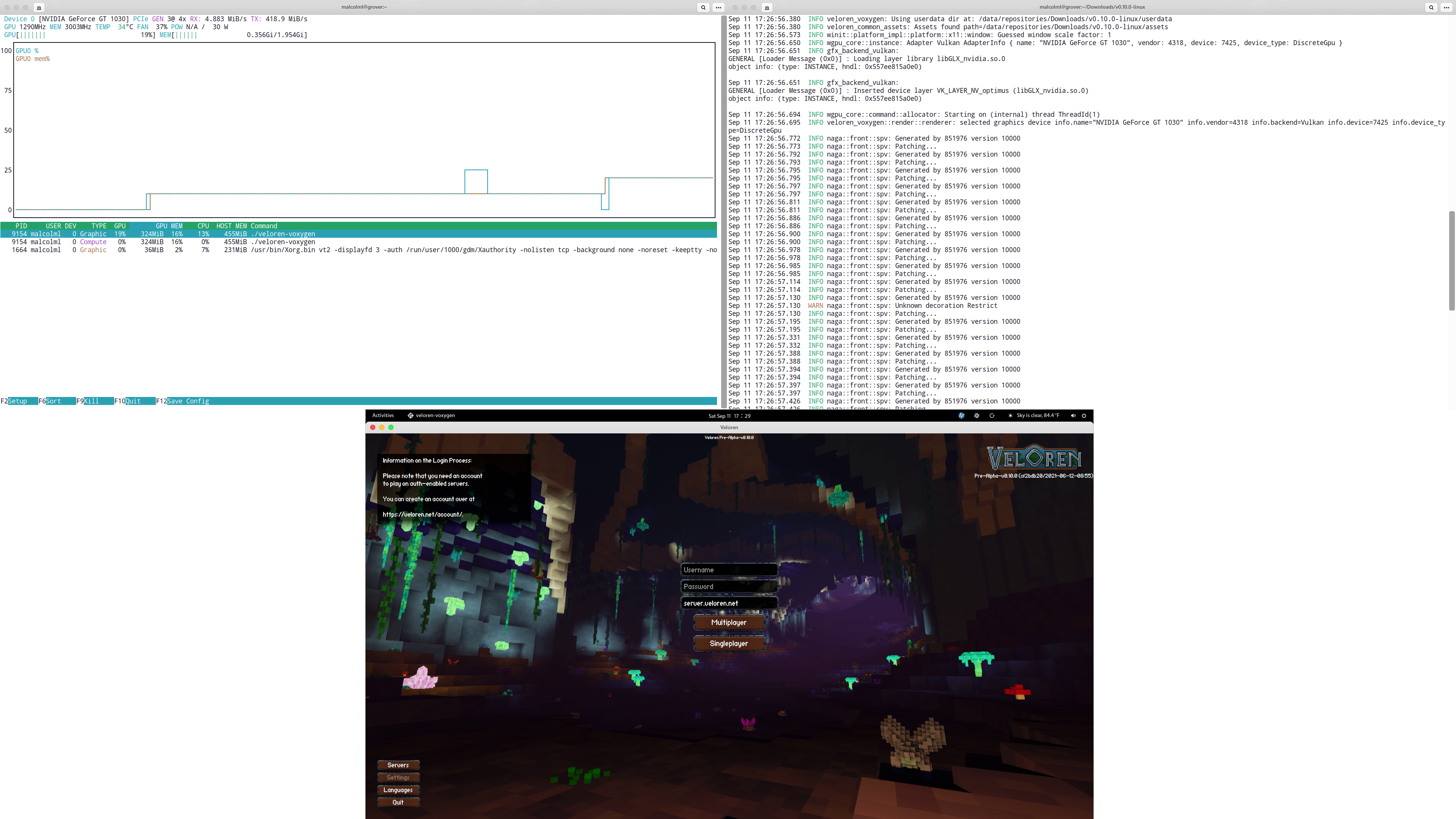The width and height of the screenshot is (1456, 819).
Task: Click 'Sky is clear, 84.4 °F' weather text
Action: point(1038,416)
